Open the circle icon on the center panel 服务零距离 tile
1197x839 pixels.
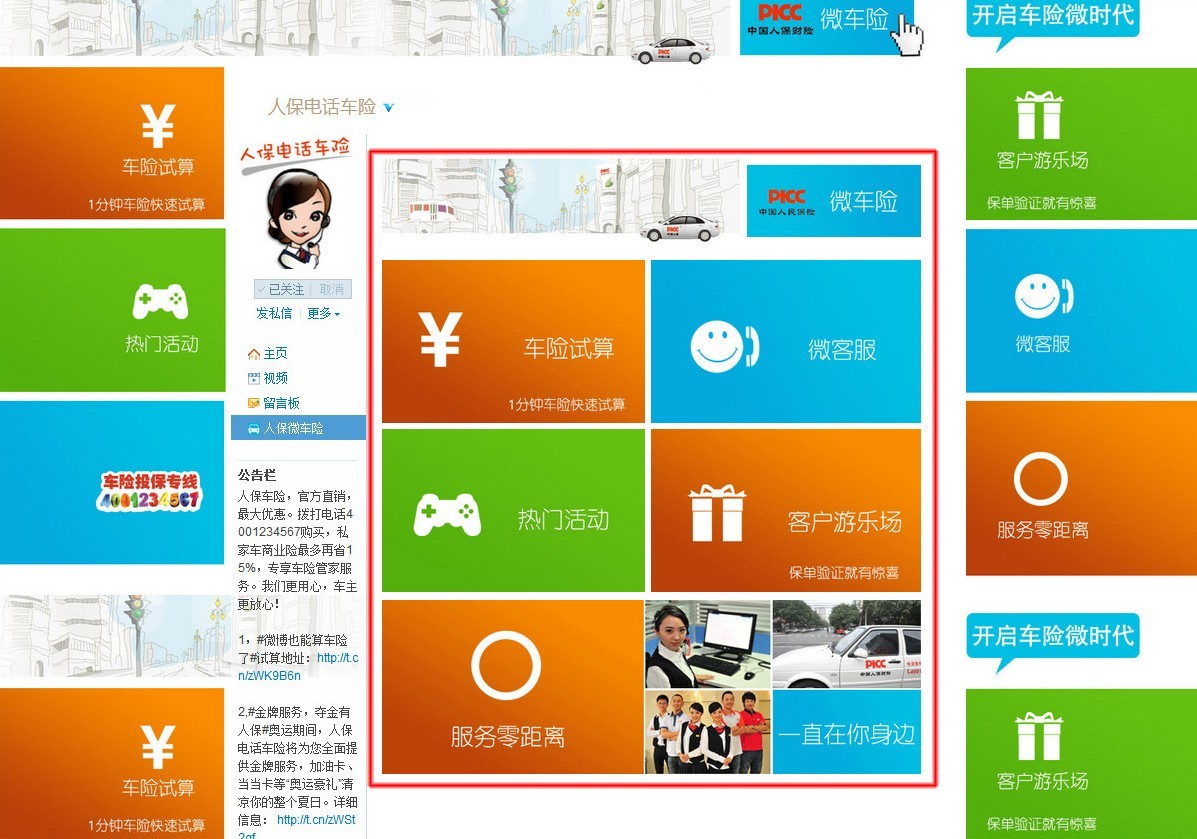506,664
